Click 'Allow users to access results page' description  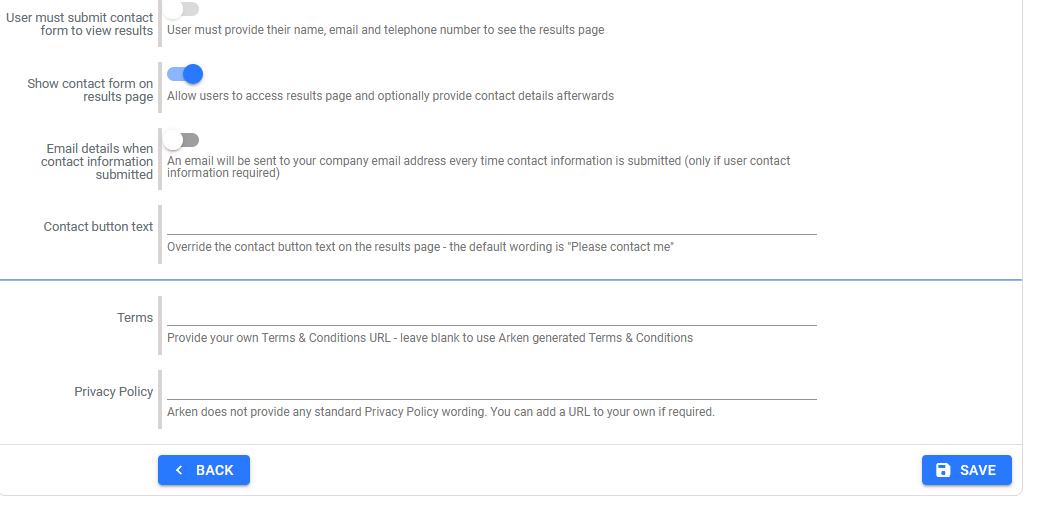click(x=390, y=96)
